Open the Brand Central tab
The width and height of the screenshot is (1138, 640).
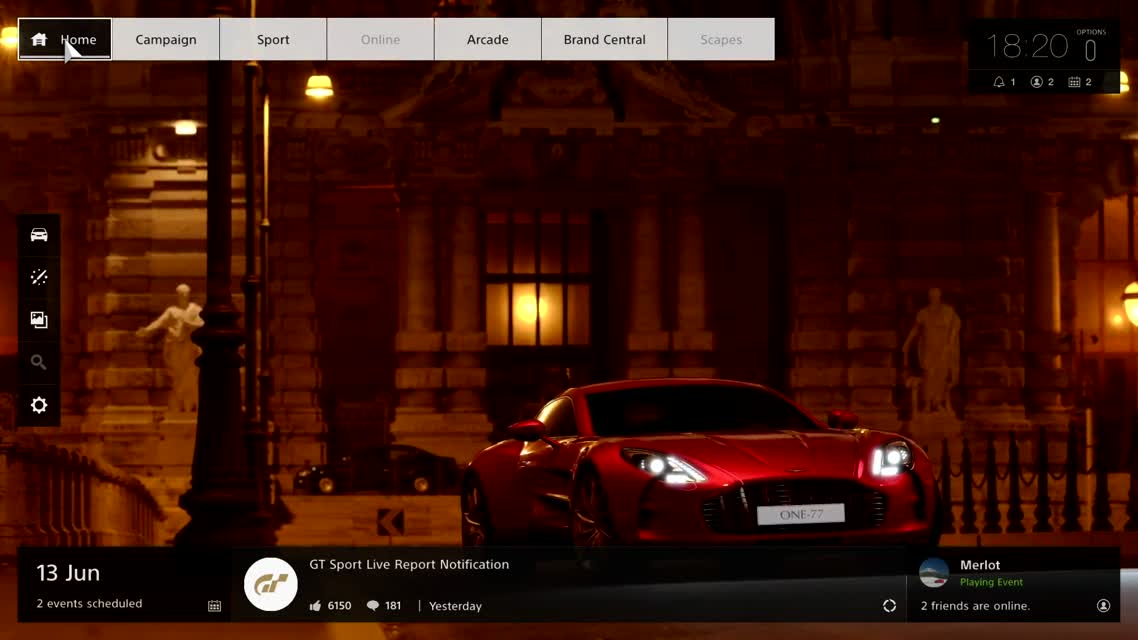(x=605, y=39)
